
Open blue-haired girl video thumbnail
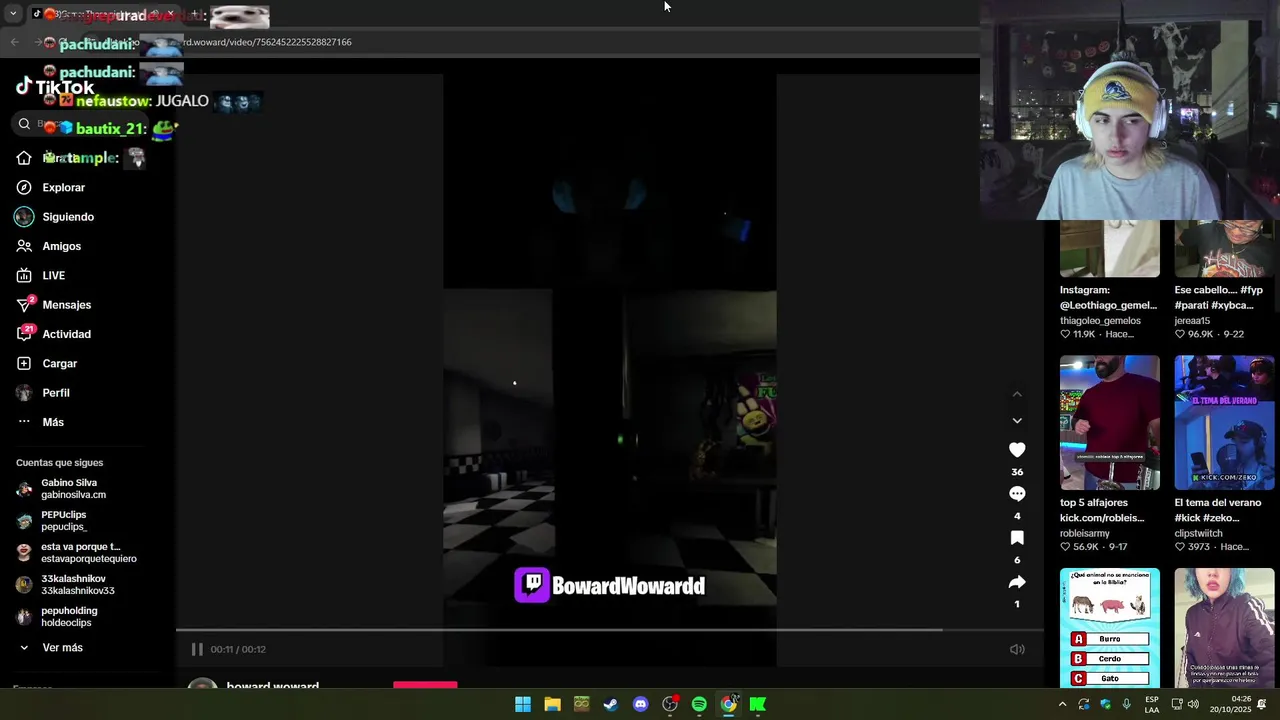tap(1224, 628)
